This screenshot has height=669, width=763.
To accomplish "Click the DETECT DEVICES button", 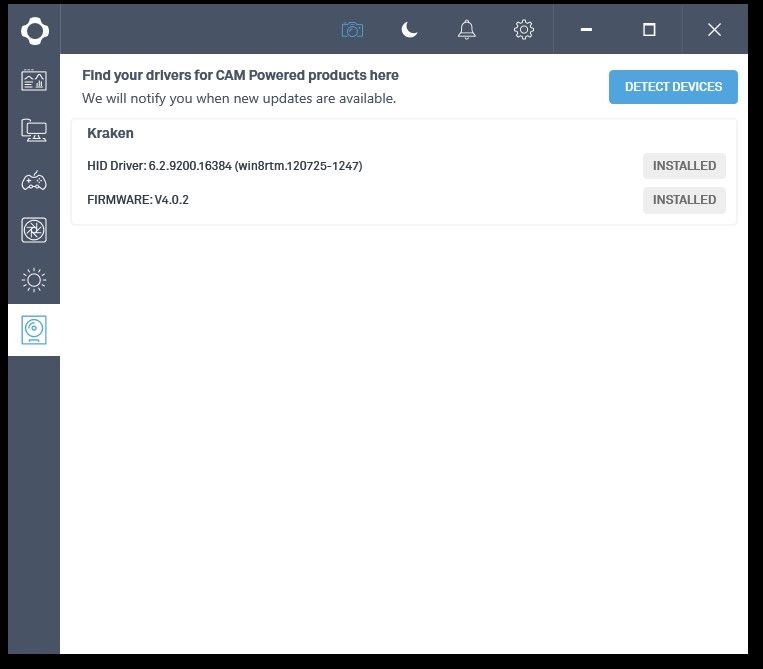I will coord(673,87).
